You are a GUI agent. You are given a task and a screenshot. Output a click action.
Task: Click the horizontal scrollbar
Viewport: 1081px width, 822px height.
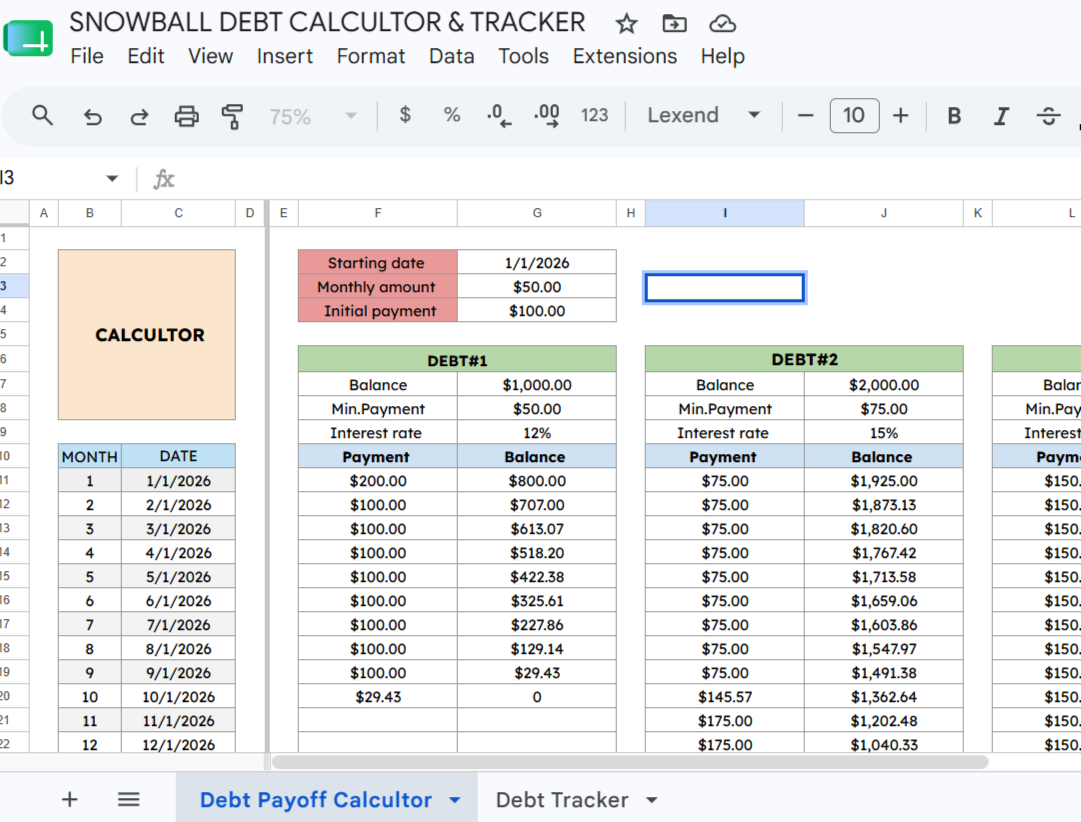(x=630, y=762)
